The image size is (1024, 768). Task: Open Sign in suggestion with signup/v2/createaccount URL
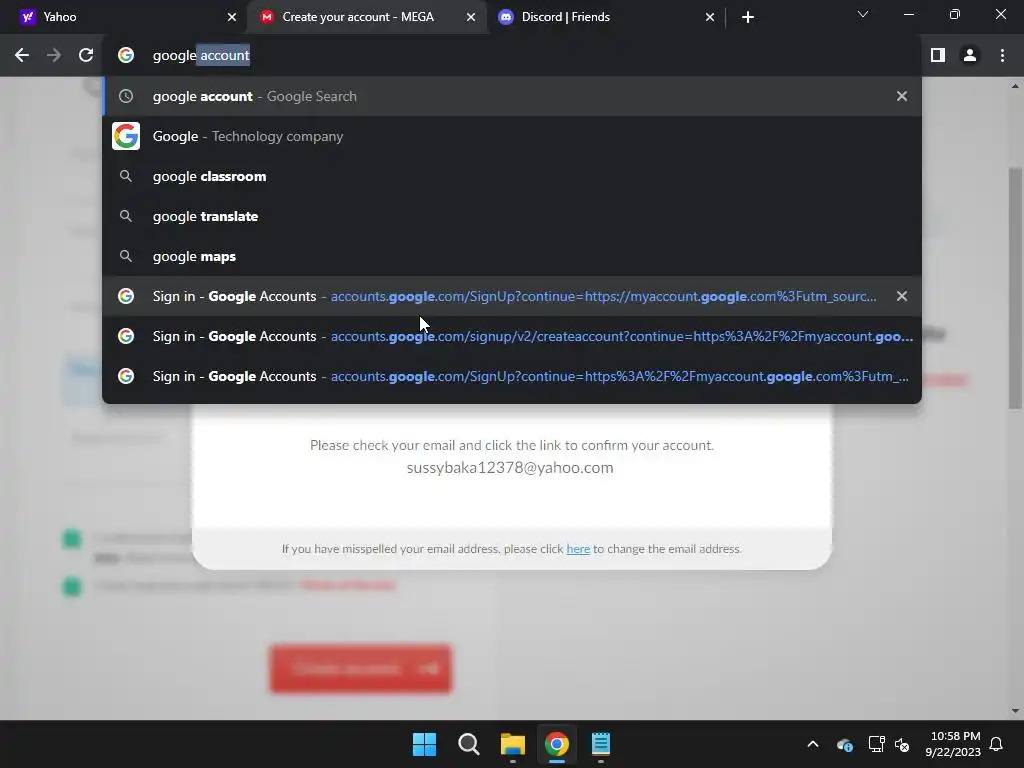tap(512, 336)
